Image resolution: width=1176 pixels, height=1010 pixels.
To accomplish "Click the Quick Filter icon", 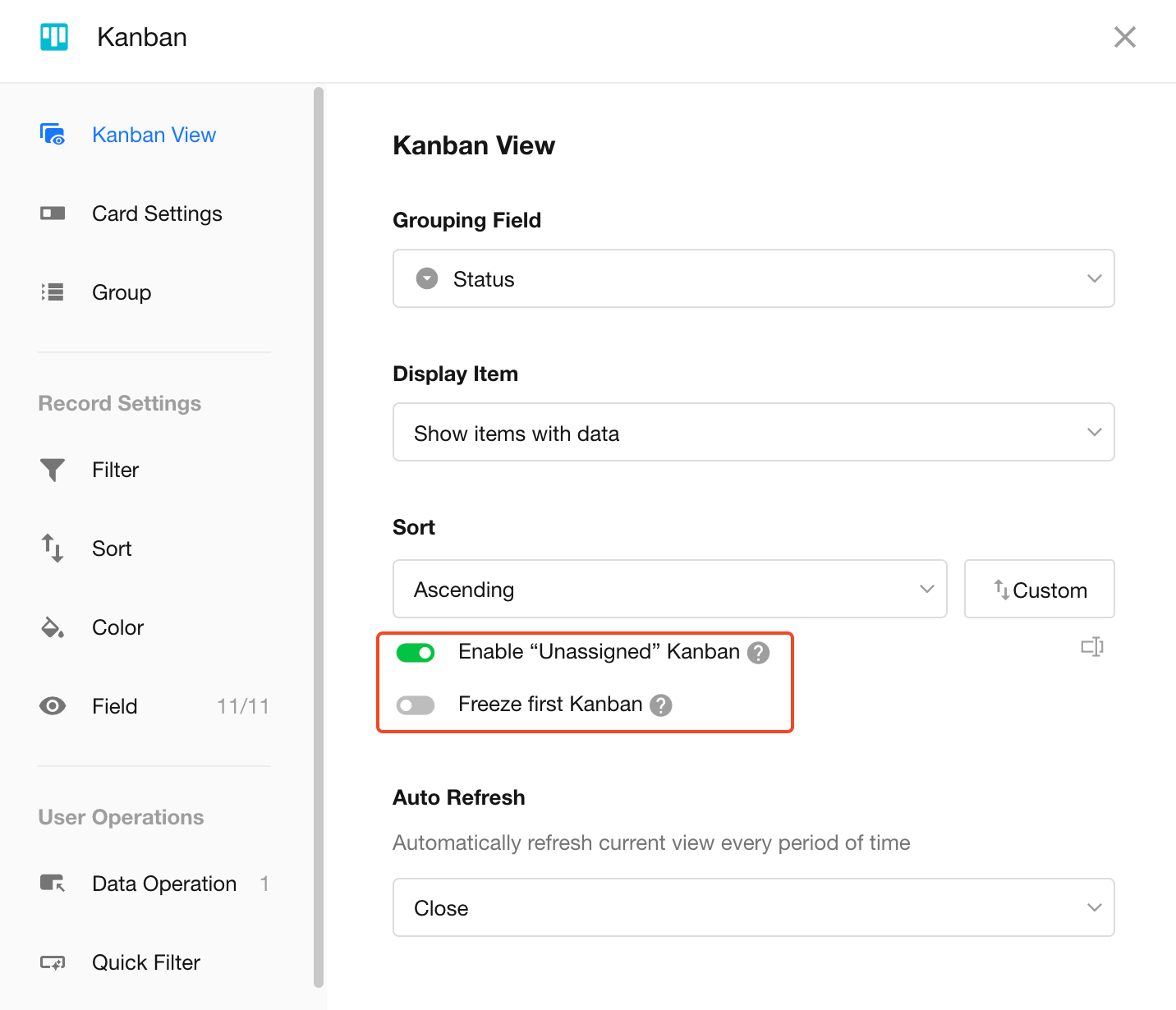I will (53, 962).
